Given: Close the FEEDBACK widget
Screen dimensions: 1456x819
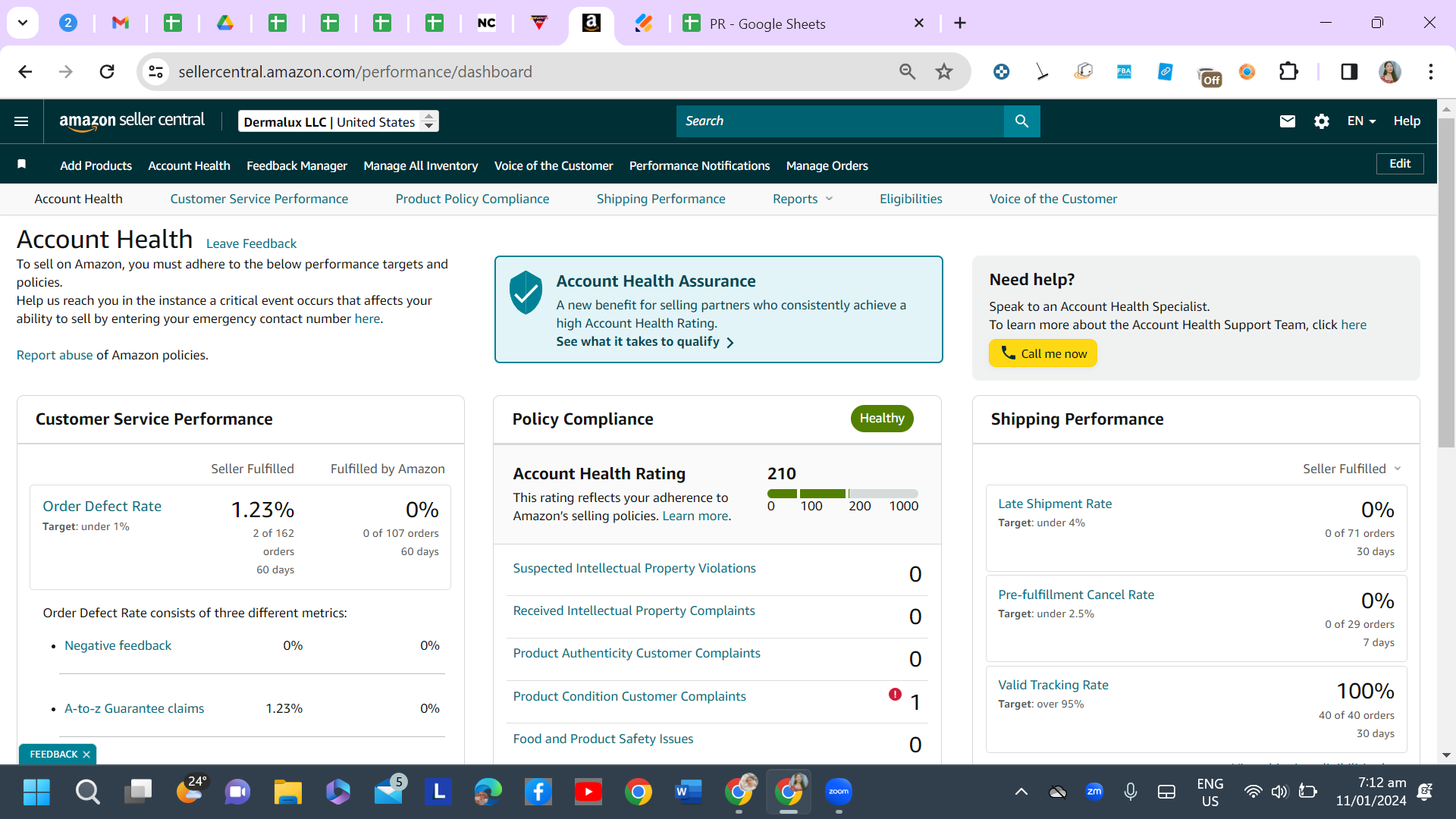Looking at the screenshot, I should coord(86,755).
